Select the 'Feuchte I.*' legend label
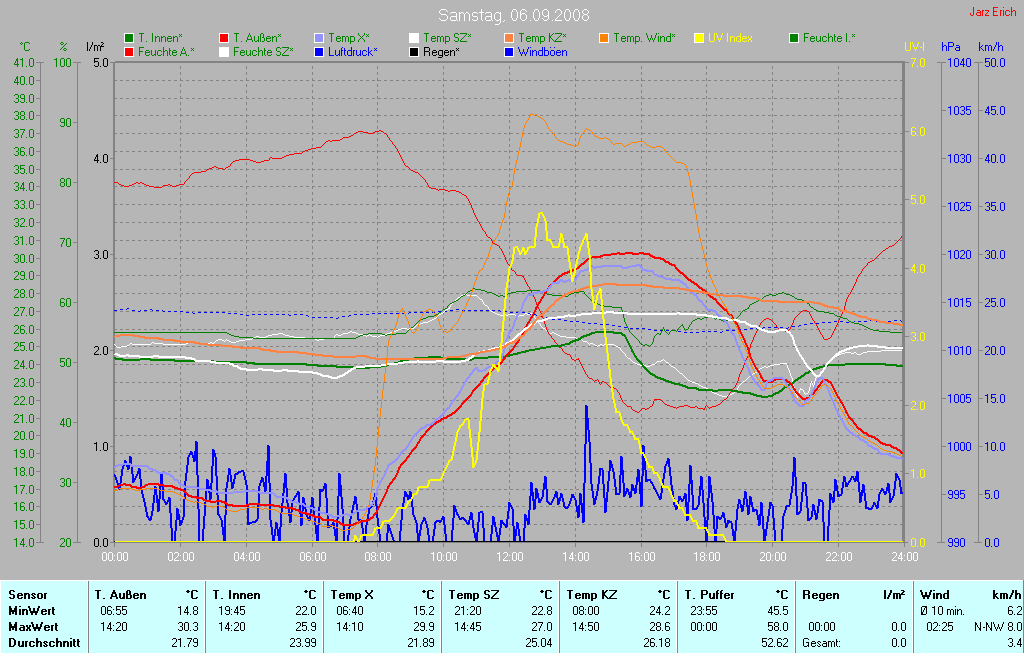1024x653 pixels. pos(829,39)
